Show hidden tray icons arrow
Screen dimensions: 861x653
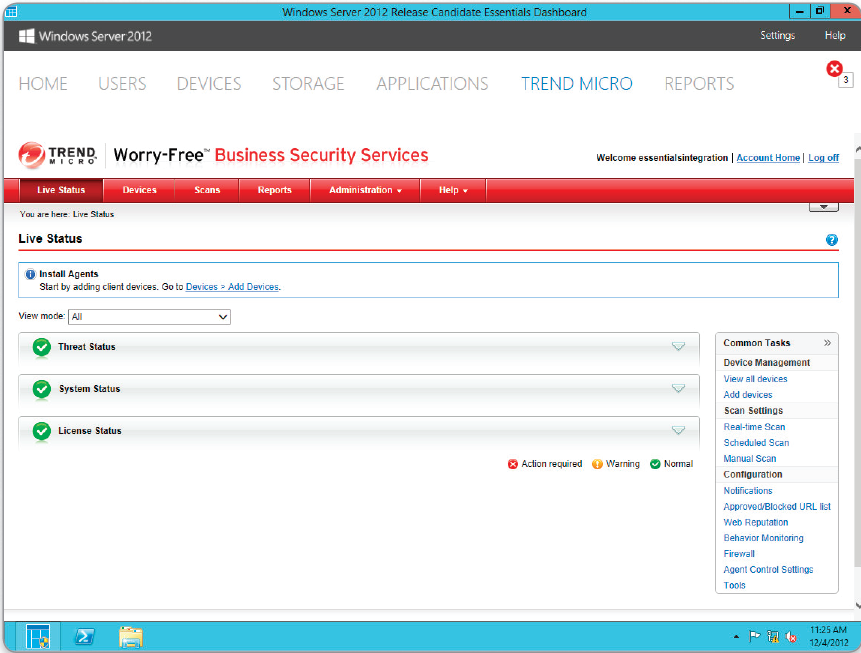736,637
